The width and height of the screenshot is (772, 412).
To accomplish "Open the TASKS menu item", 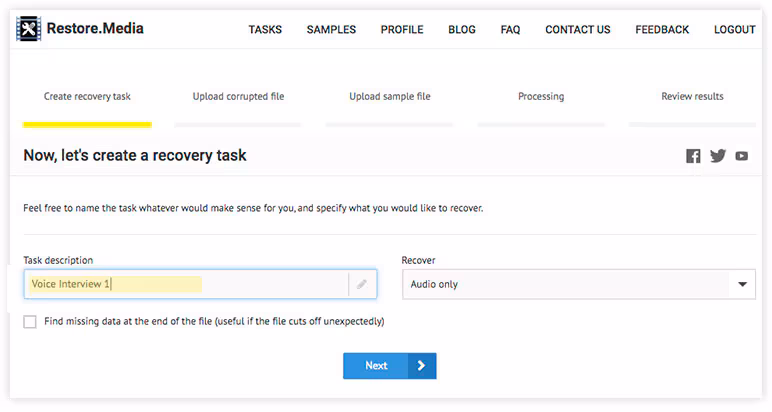I will (265, 30).
